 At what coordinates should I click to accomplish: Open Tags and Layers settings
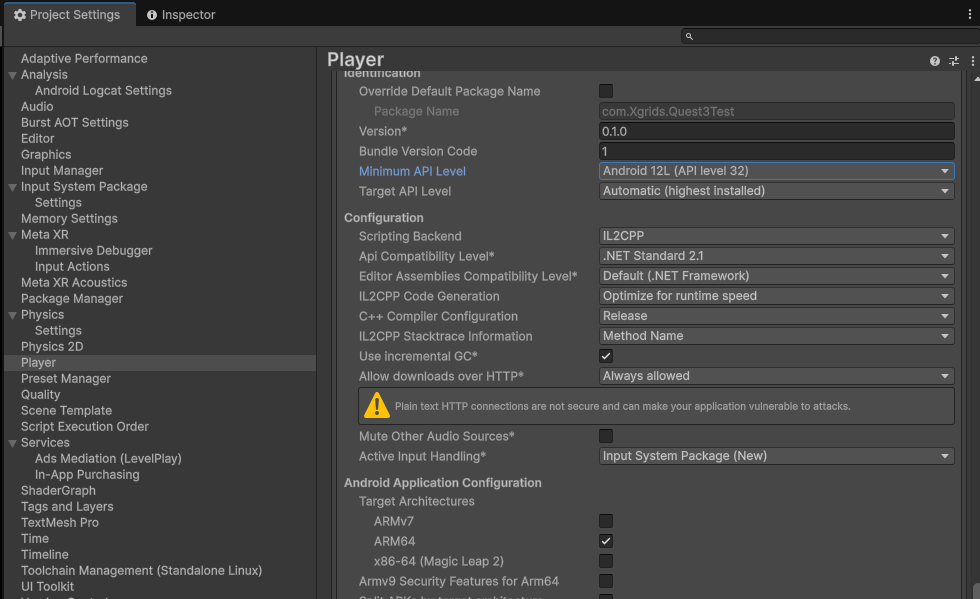point(67,506)
